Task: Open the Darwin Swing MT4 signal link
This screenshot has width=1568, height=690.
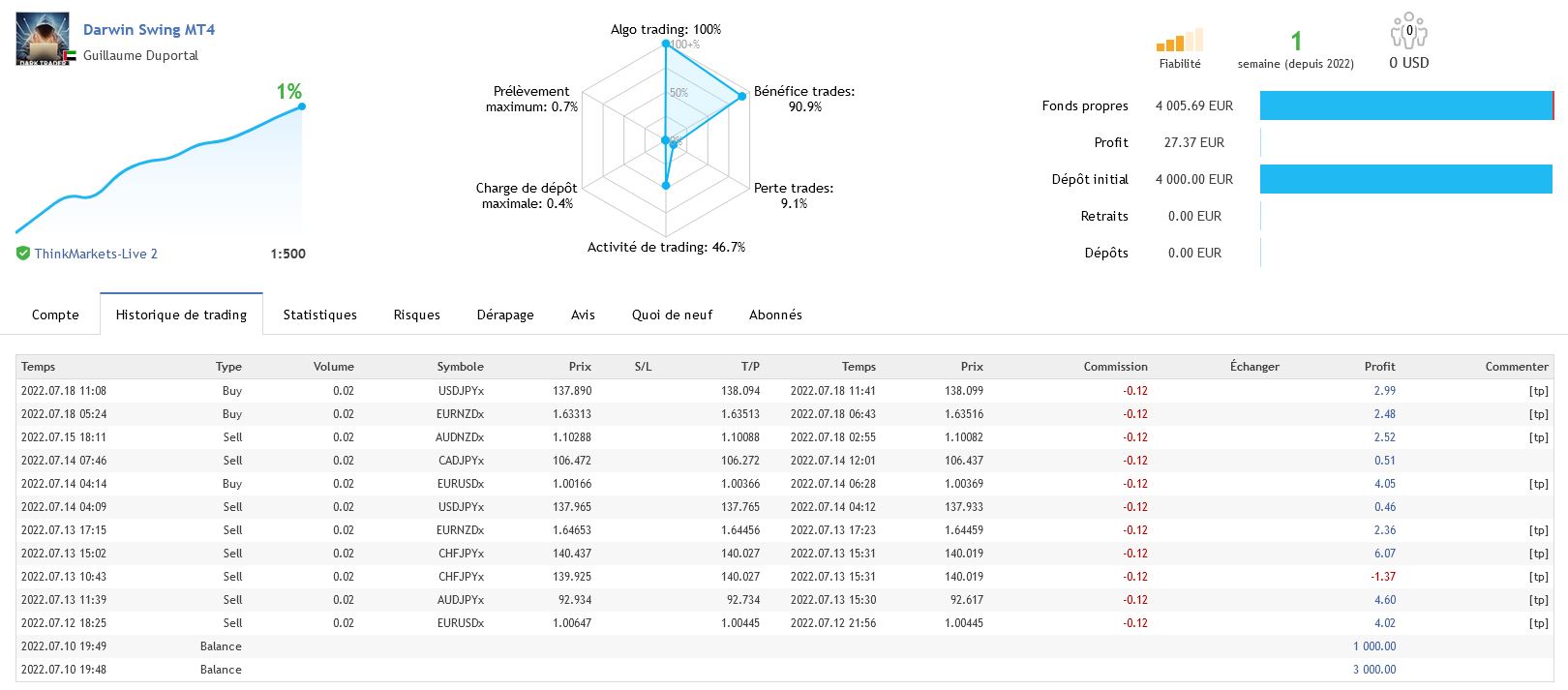Action: (149, 30)
